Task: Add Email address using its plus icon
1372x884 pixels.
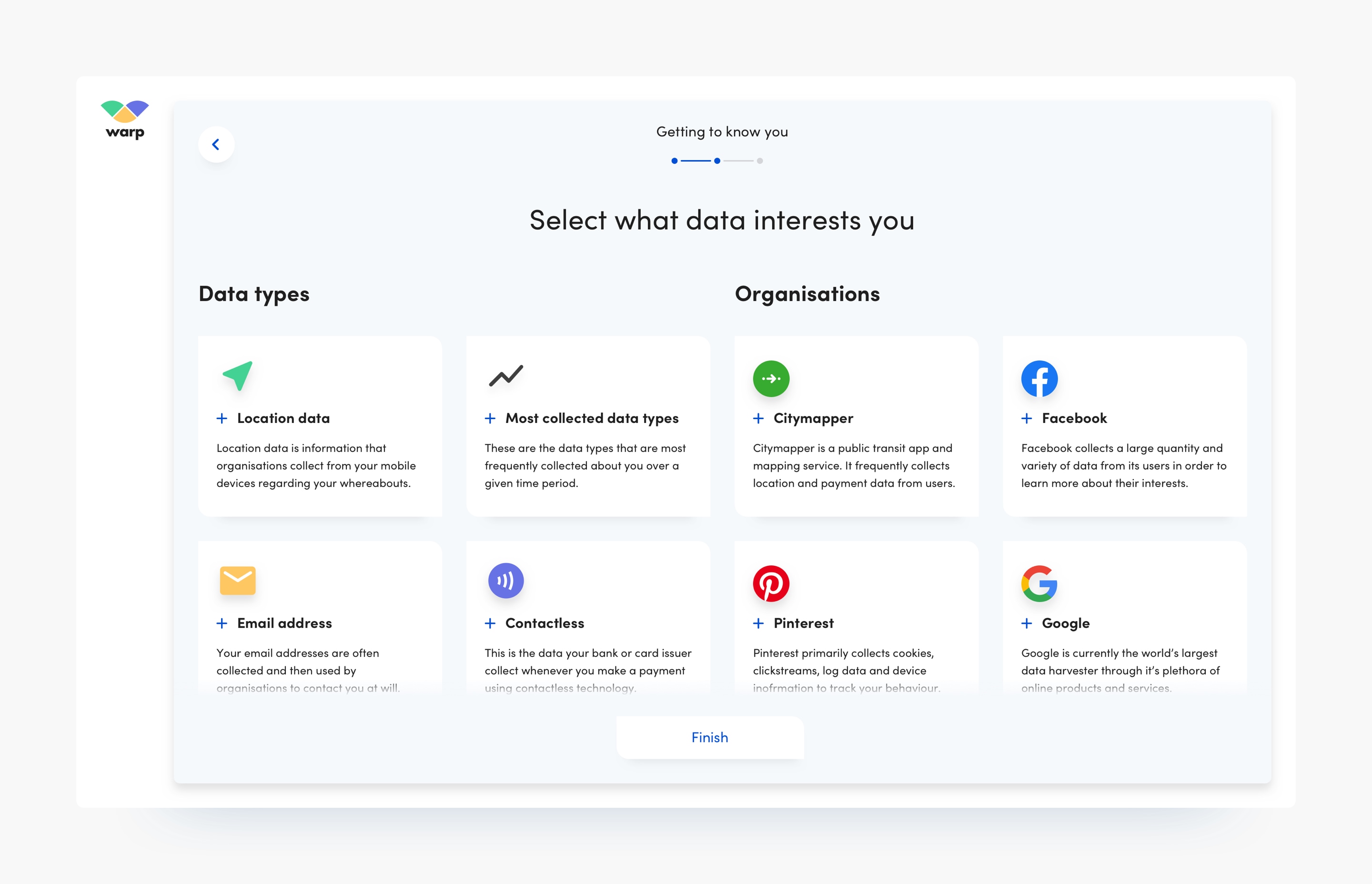Action: coord(222,623)
